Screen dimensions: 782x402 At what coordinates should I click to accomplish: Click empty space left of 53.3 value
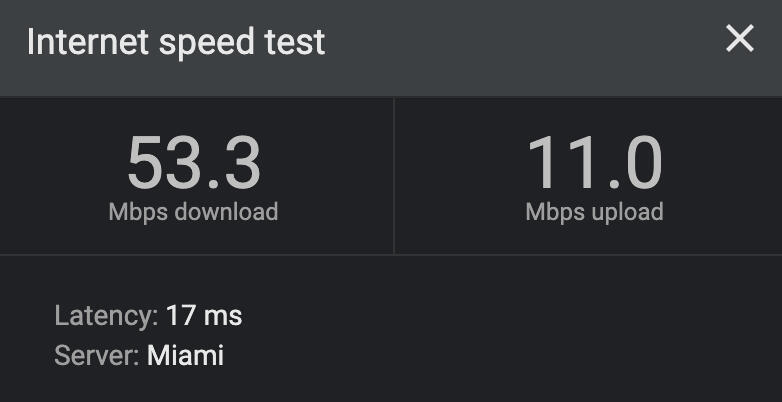click(60, 165)
